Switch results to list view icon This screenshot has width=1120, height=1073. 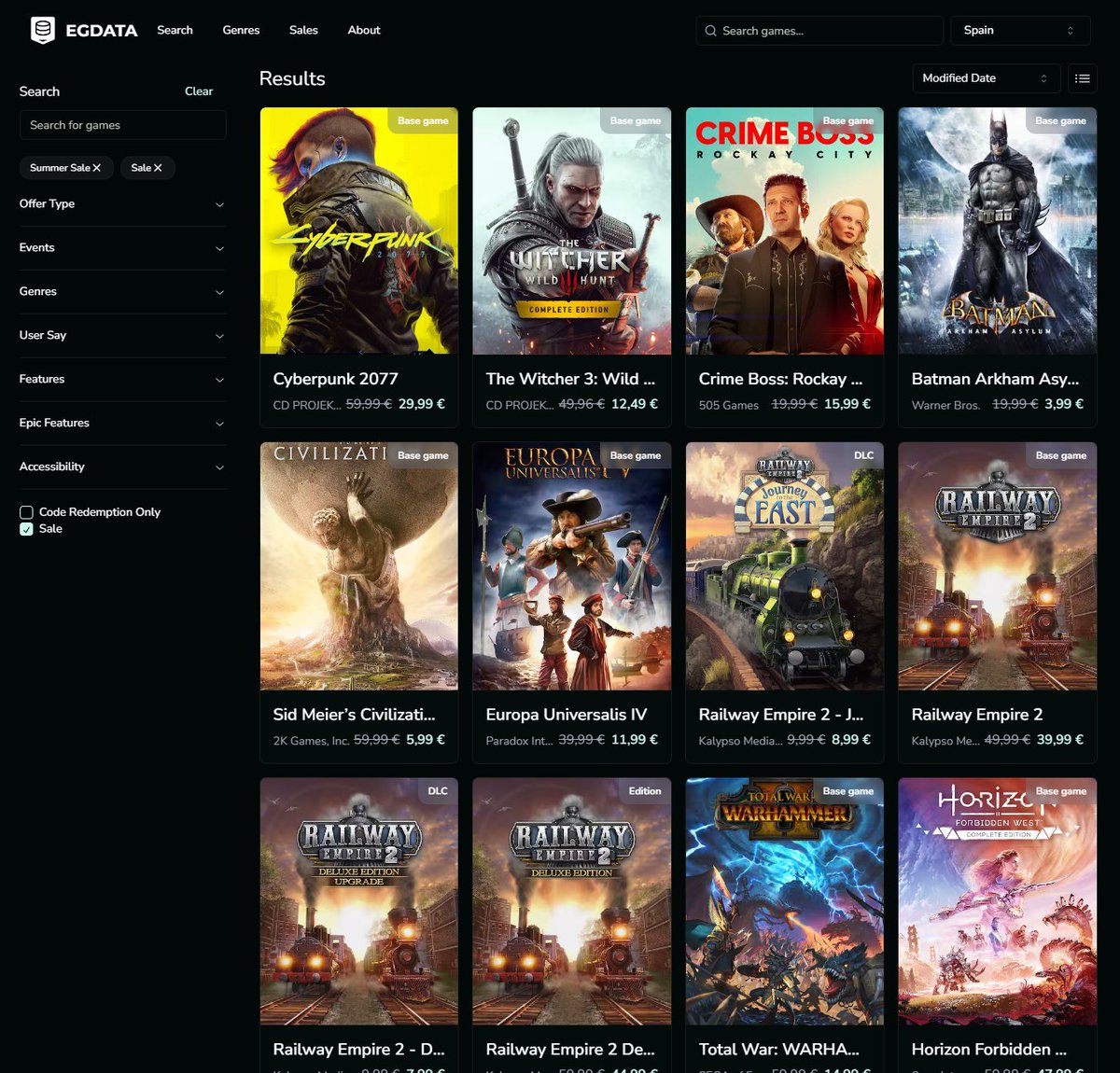pyautogui.click(x=1083, y=78)
